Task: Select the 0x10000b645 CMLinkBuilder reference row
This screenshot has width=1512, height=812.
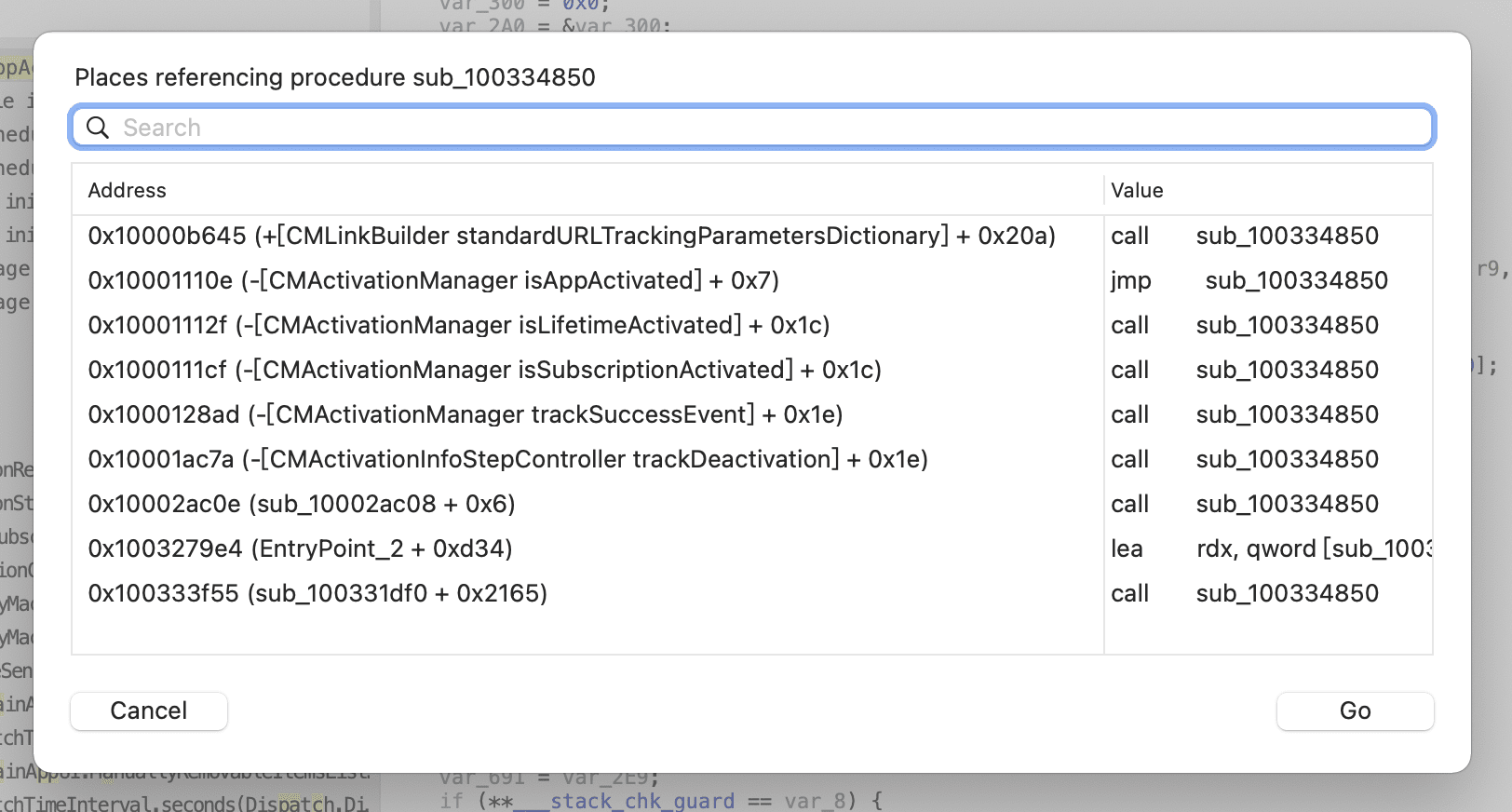Action: click(752, 236)
